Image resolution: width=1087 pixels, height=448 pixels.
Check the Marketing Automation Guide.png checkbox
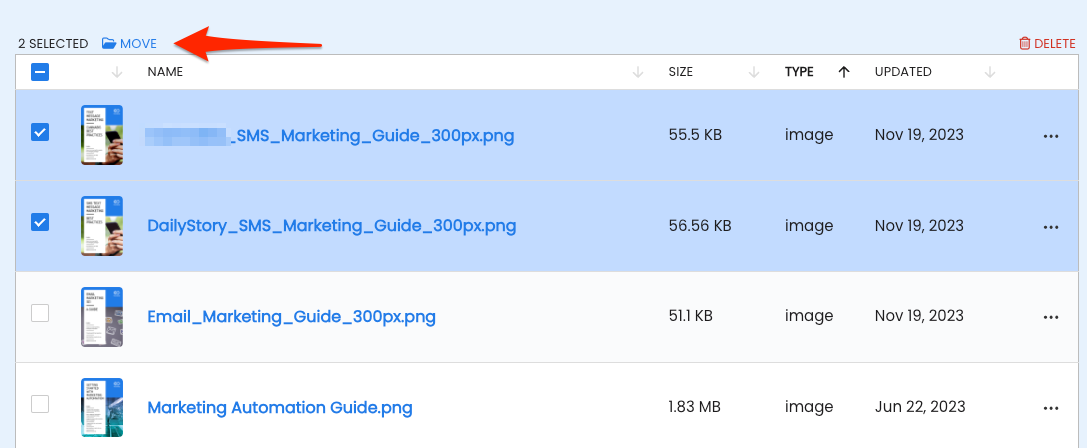coord(40,404)
